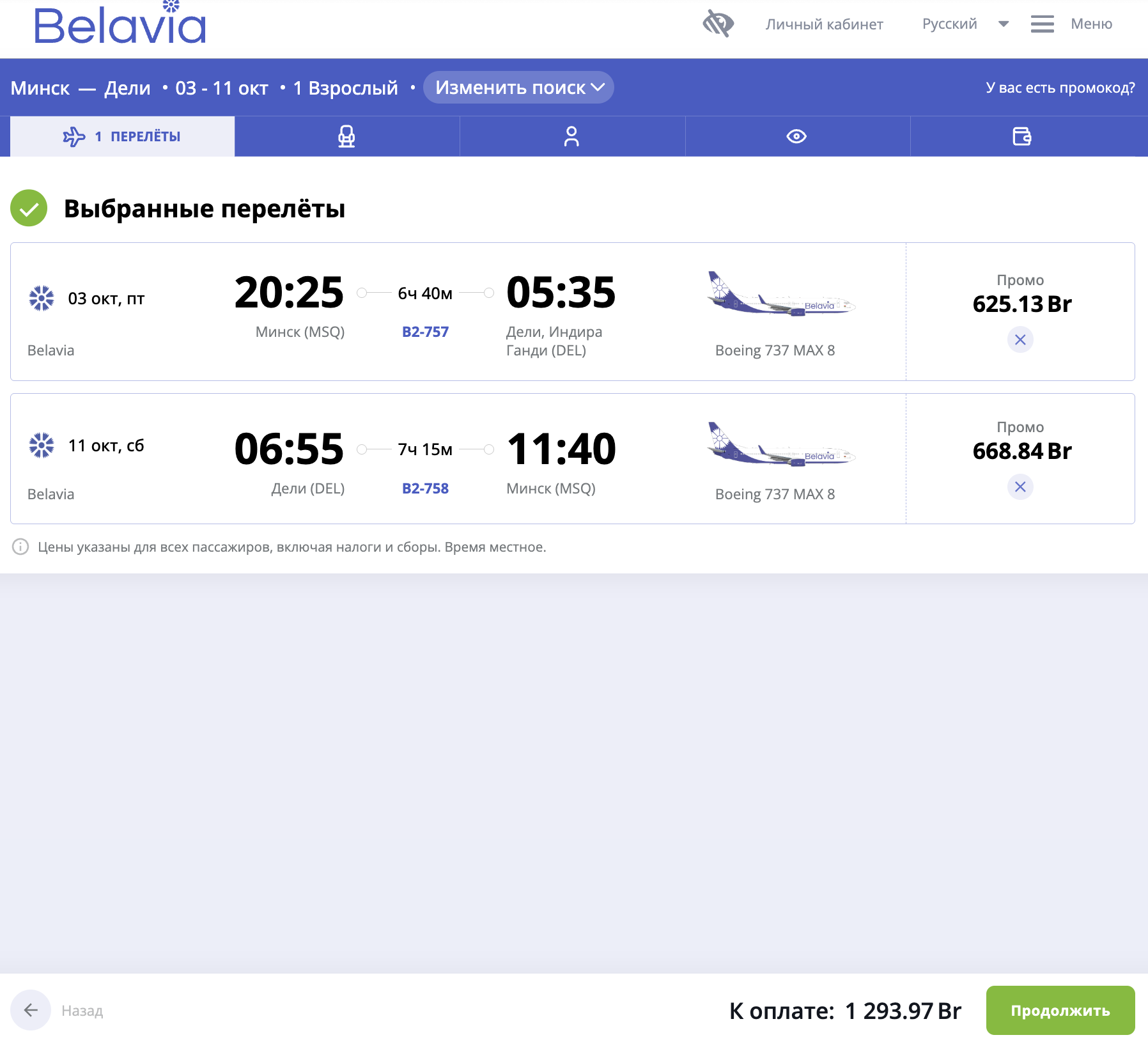The image size is (1148, 1042).
Task: Click price 668.84 Br
Action: click(x=1021, y=451)
